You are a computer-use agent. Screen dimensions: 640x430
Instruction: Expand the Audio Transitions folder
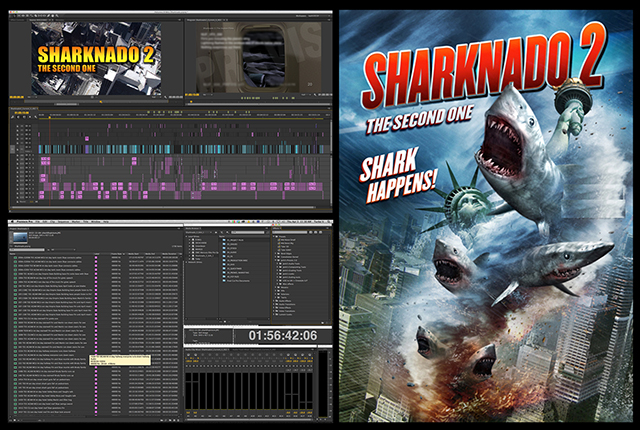tap(273, 304)
